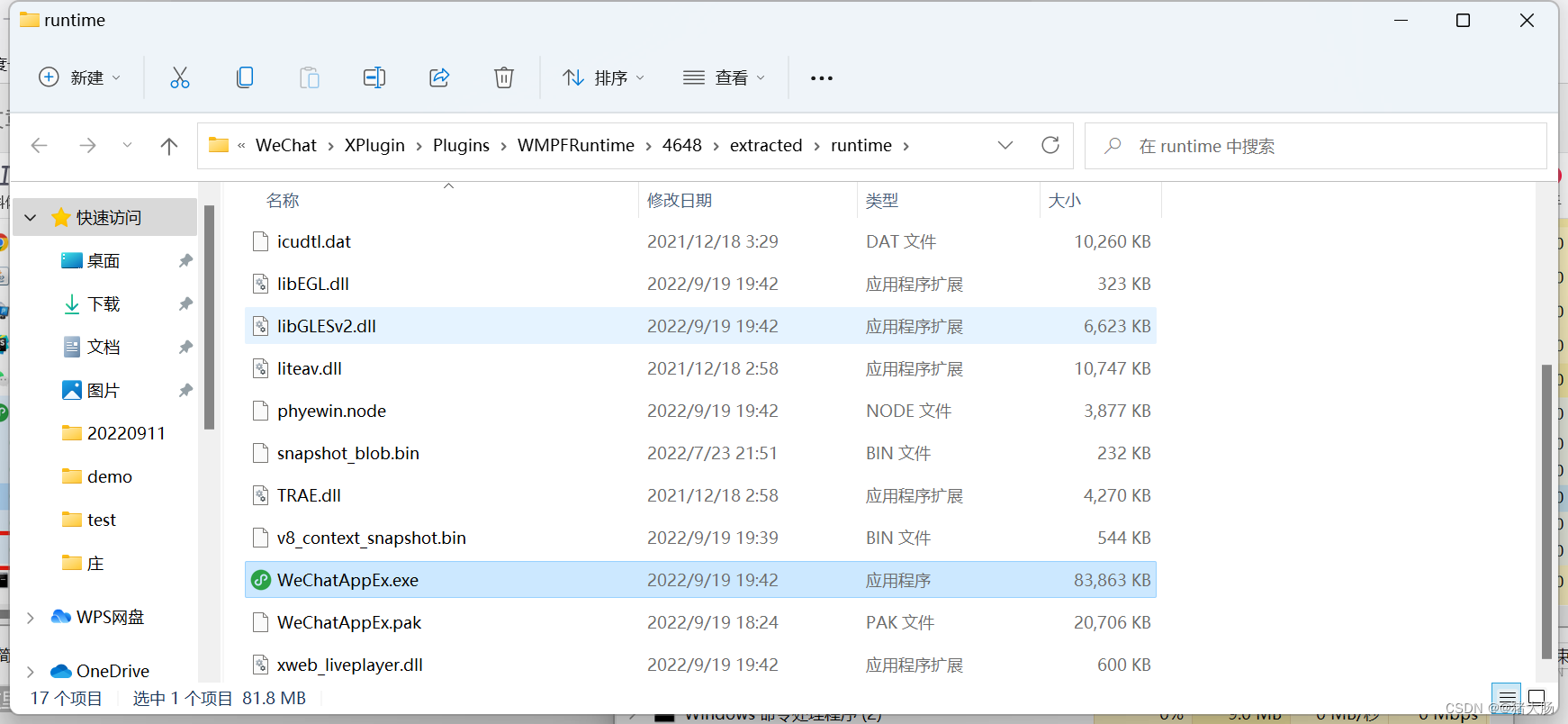Click the pin icon next to 桌面
The width and height of the screenshot is (1568, 724).
click(x=185, y=261)
